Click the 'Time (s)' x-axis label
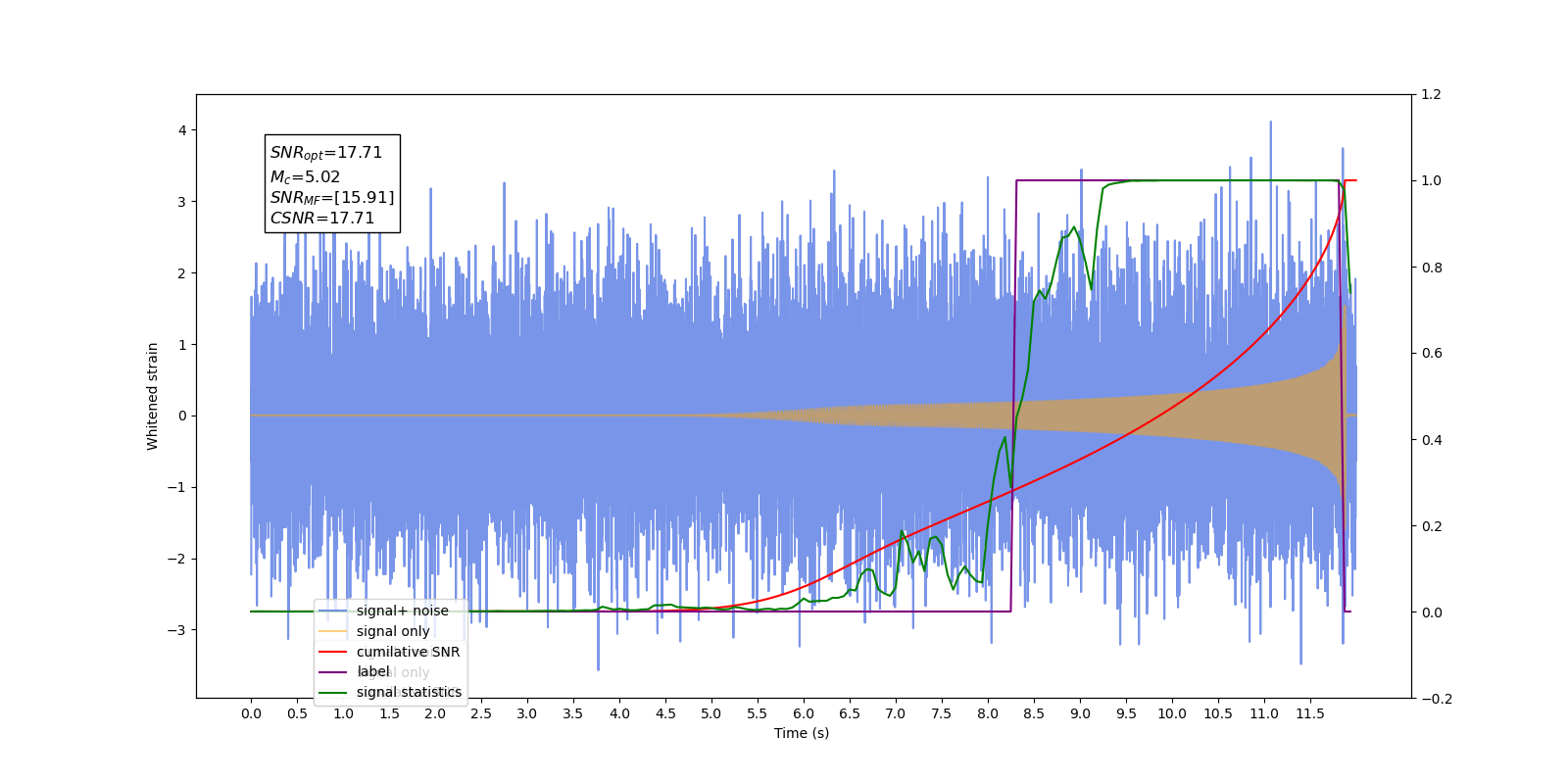The height and width of the screenshot is (784, 1568). [x=802, y=733]
